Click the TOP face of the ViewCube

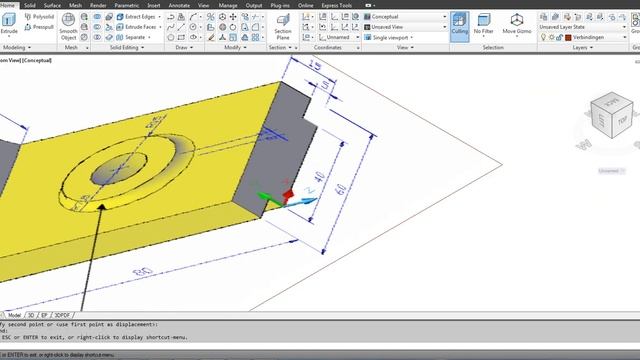point(622,120)
